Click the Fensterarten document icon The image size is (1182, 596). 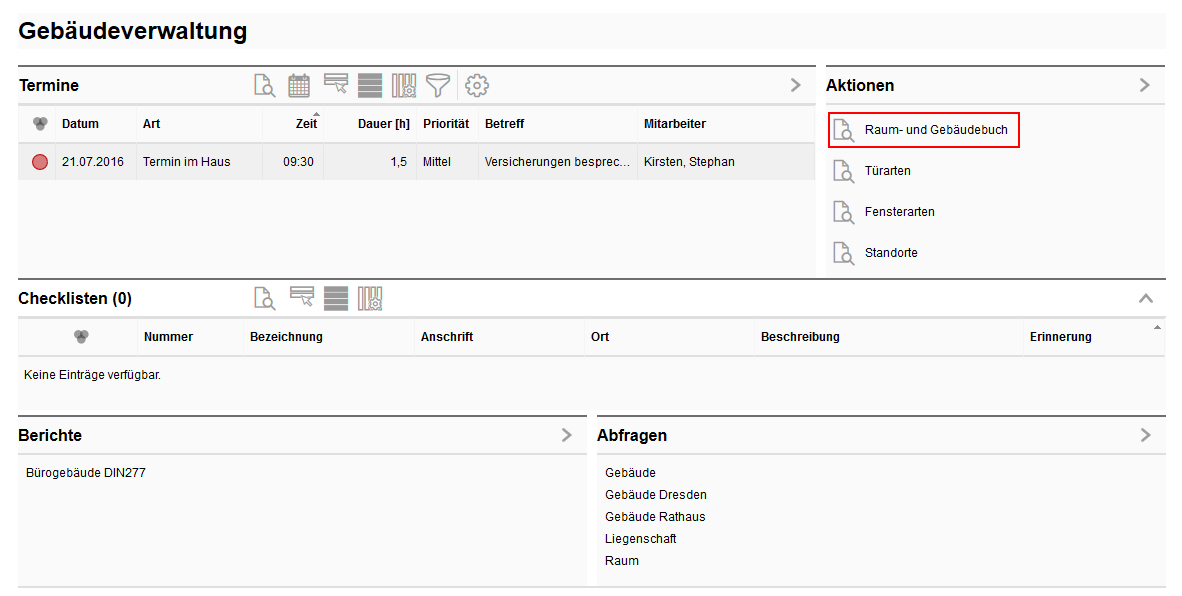pos(844,212)
